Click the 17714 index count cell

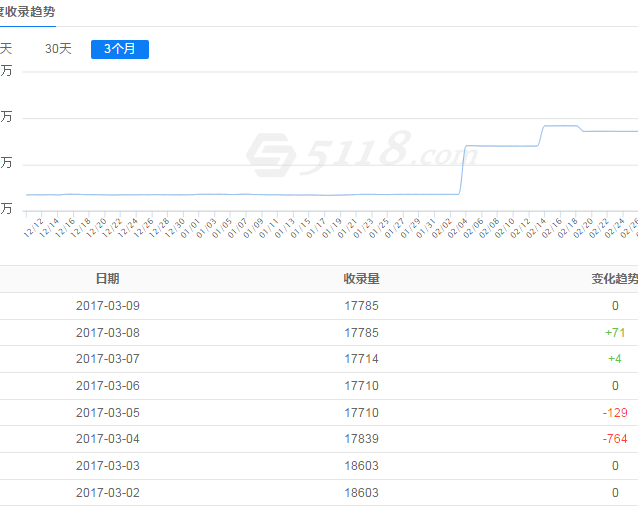[x=361, y=359]
